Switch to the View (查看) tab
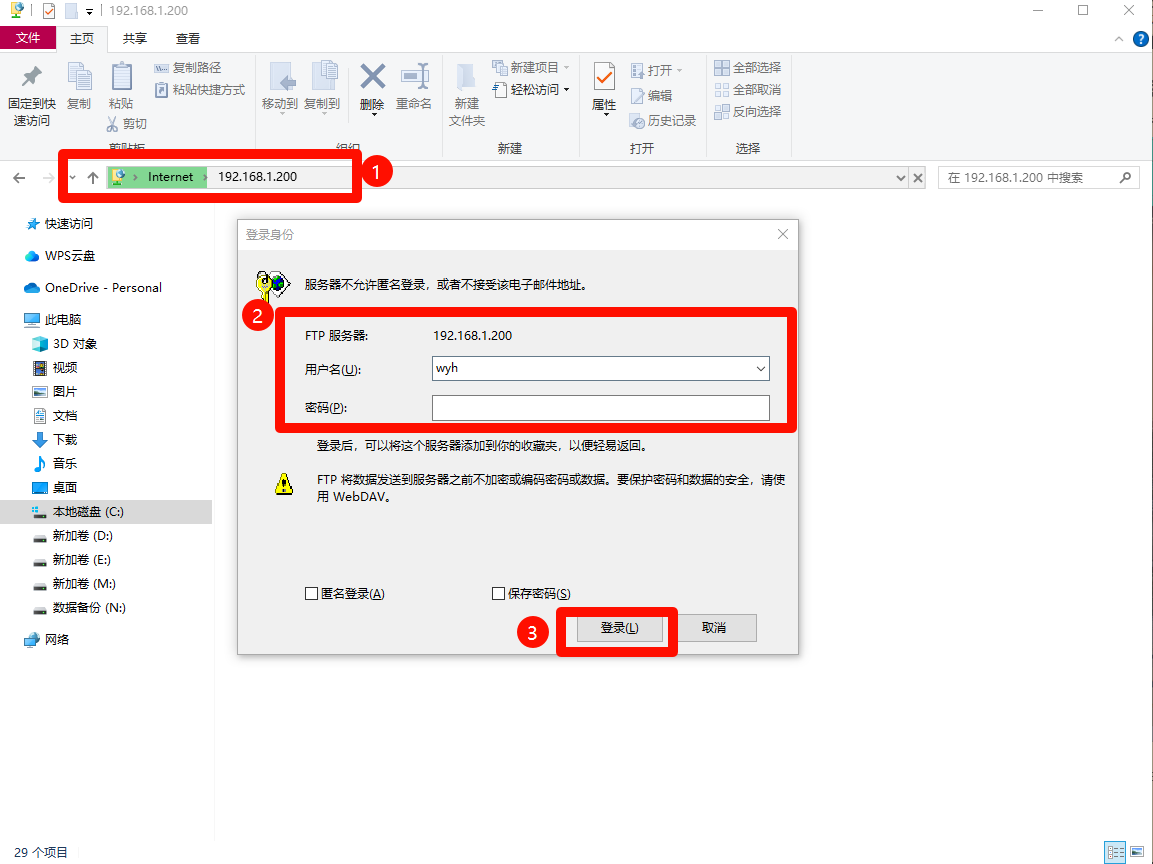The image size is (1153, 864). pyautogui.click(x=188, y=38)
